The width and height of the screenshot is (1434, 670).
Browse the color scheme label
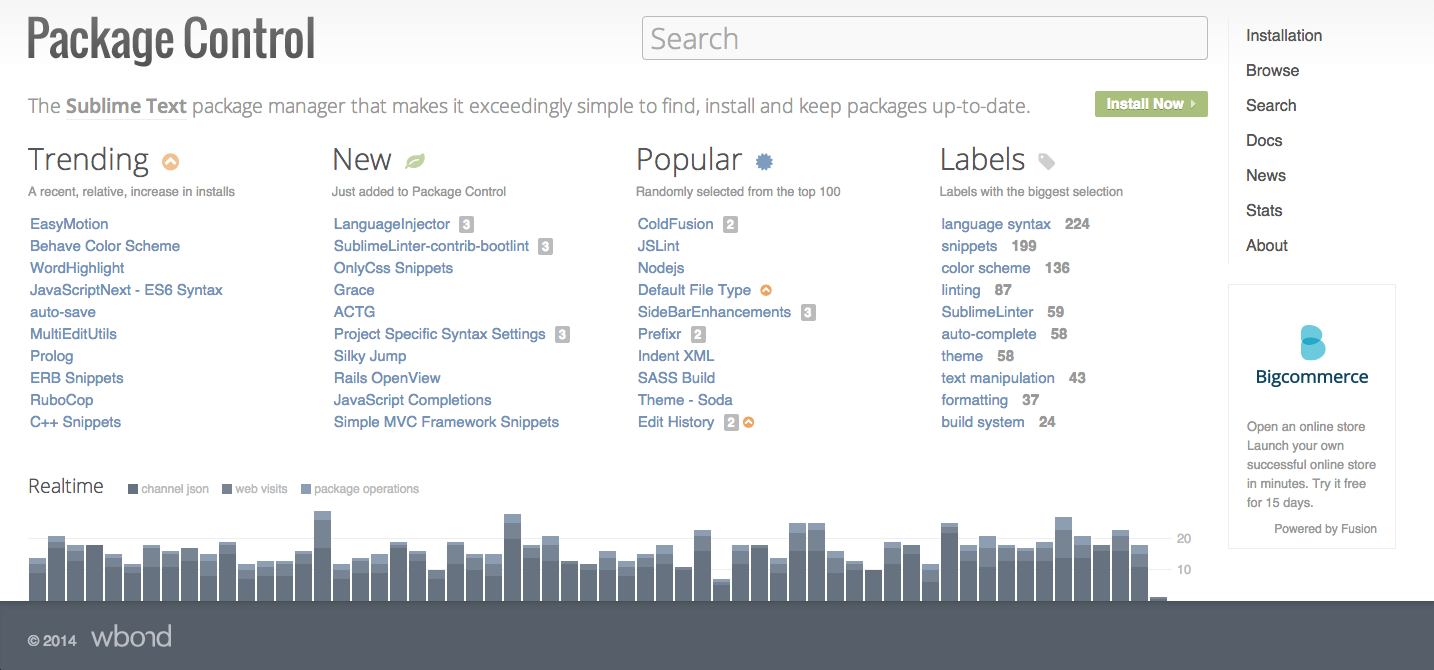986,268
